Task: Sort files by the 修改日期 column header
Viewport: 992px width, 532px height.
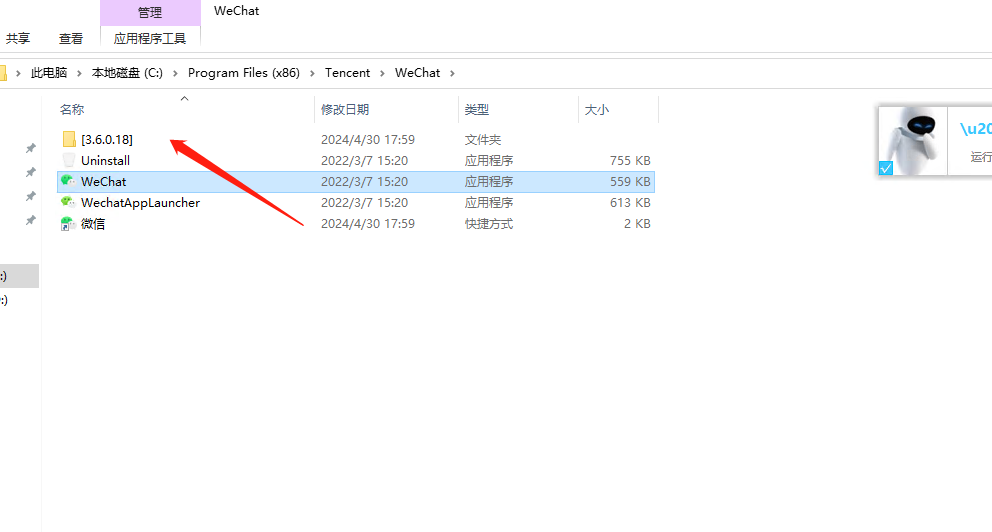Action: (x=345, y=109)
